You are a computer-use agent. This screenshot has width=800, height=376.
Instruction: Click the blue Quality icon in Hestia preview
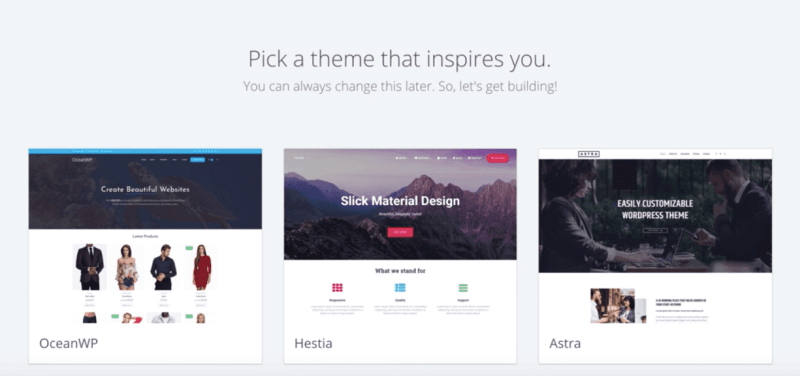click(x=400, y=288)
